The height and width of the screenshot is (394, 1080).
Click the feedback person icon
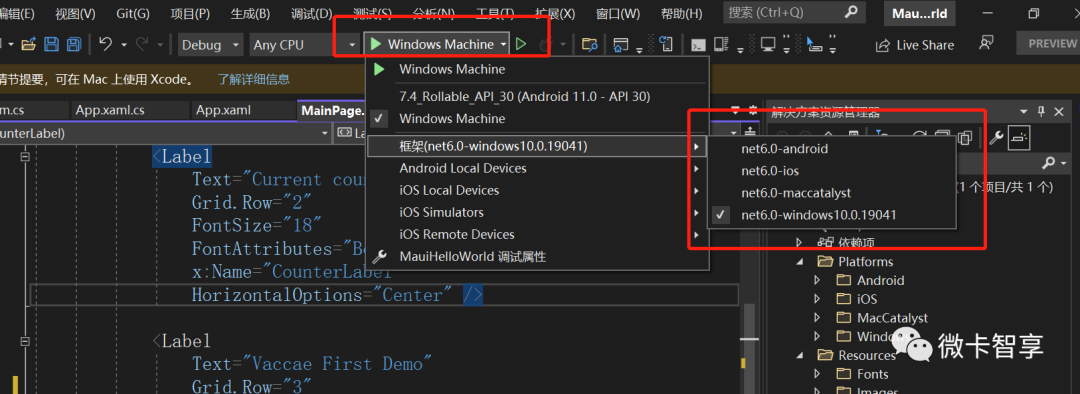pyautogui.click(x=986, y=44)
